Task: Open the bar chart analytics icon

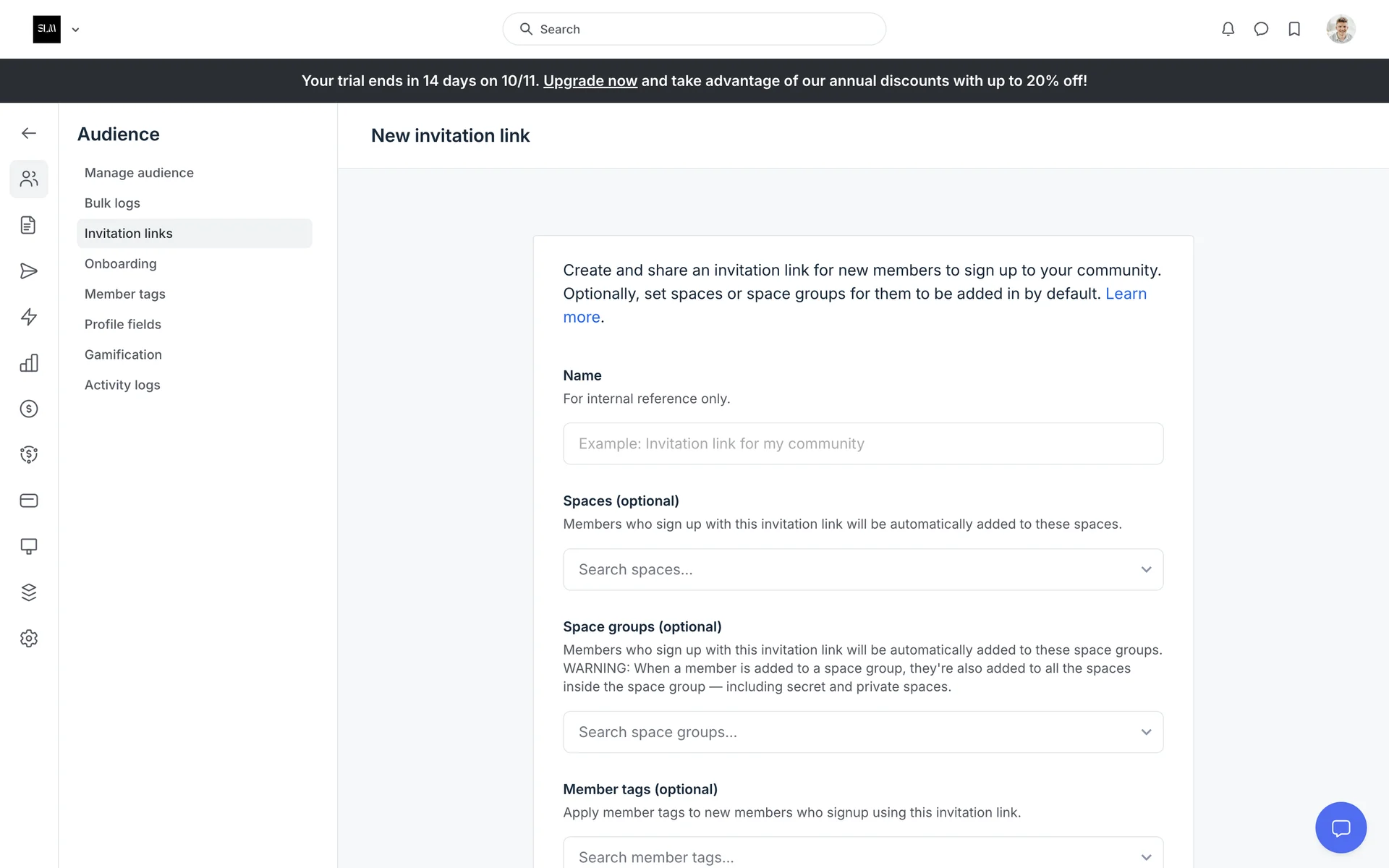Action: (x=29, y=363)
